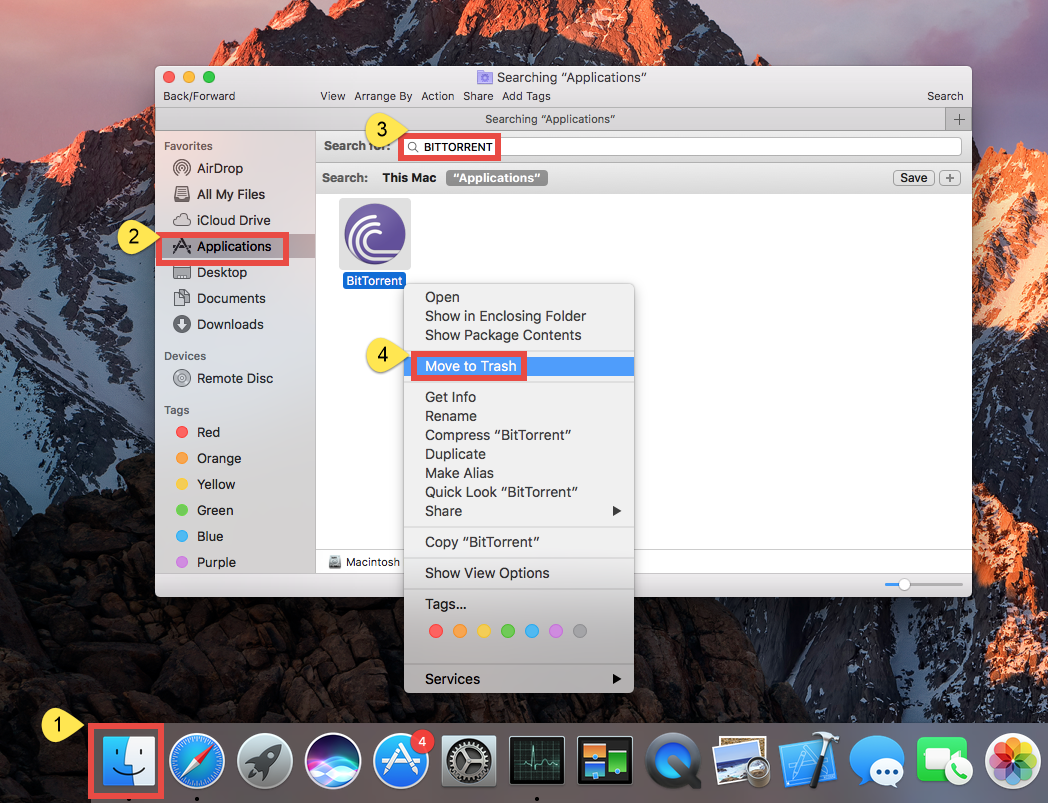Click the Save button for the search

click(x=912, y=177)
